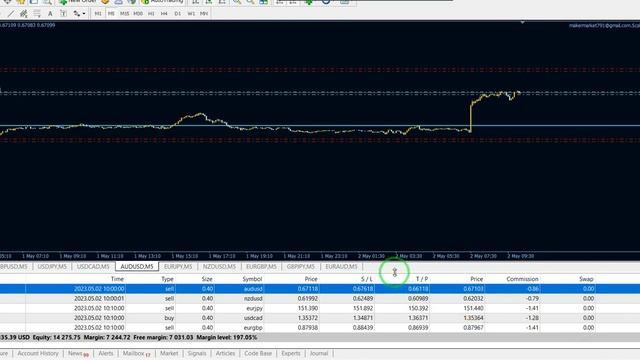Click open price 1.35372

[307, 318]
